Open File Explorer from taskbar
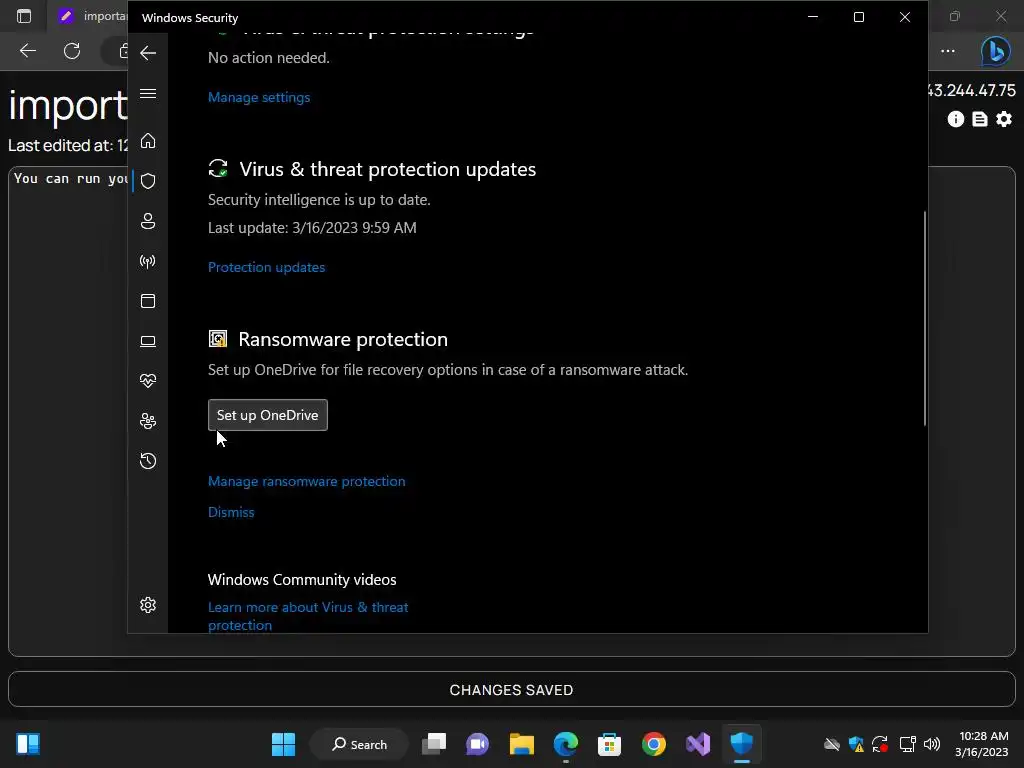This screenshot has height=768, width=1024. [522, 744]
